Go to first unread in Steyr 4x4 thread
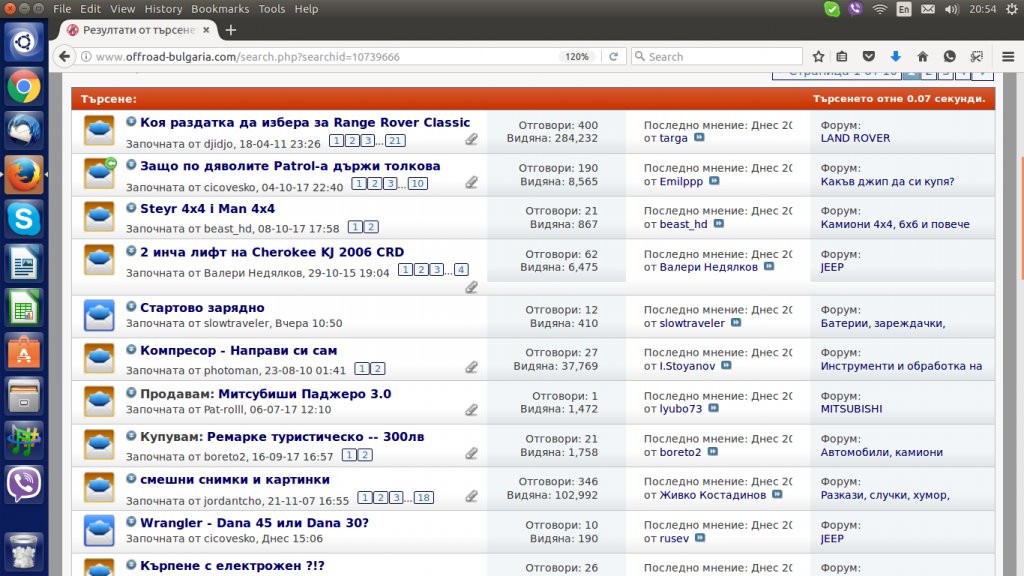This screenshot has width=1024, height=576. click(131, 208)
